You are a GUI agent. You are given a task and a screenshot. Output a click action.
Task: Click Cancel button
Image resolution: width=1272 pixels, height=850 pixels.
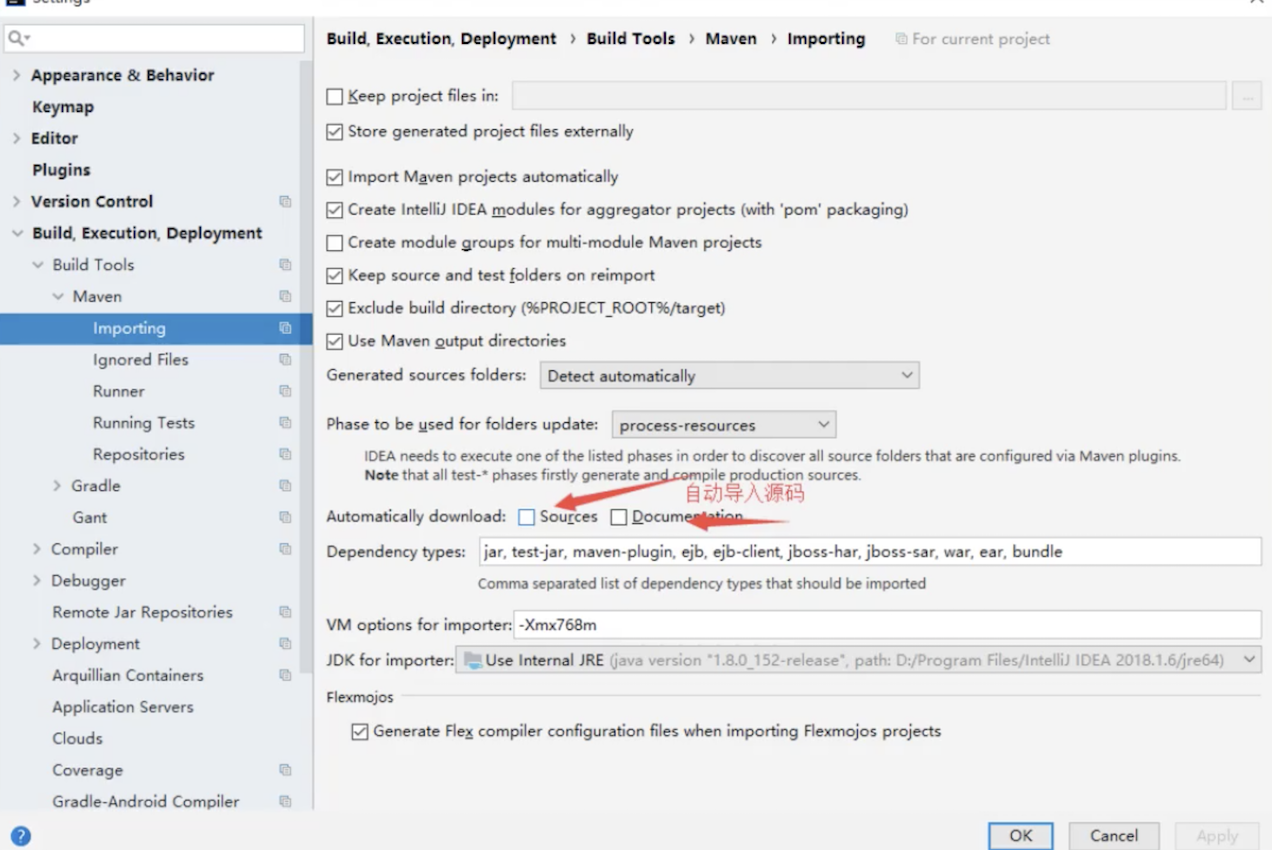coord(1114,836)
